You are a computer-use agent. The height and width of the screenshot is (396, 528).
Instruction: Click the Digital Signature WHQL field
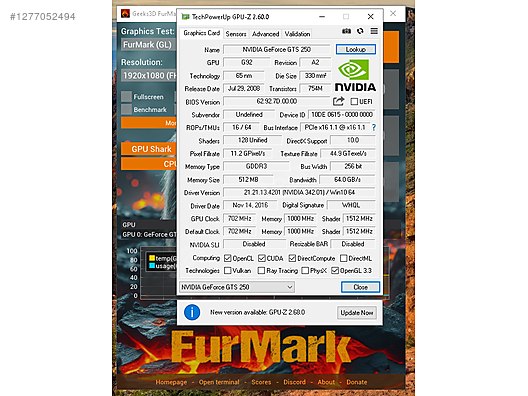351,205
